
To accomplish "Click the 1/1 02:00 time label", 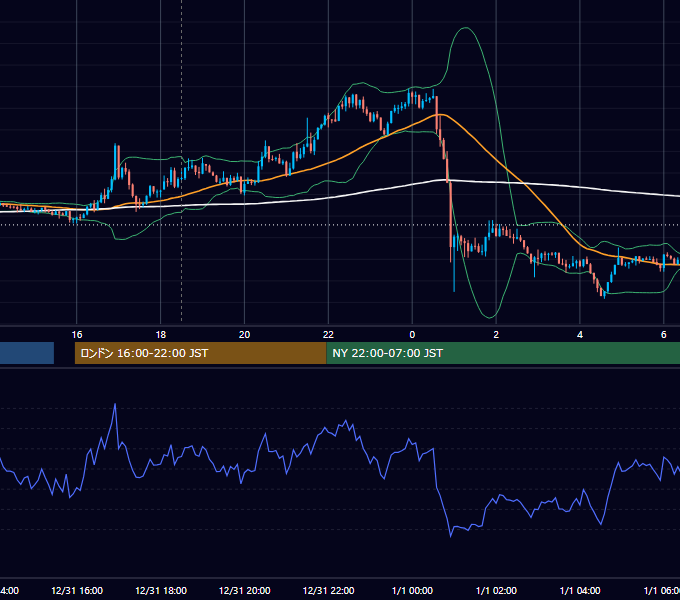I will (496, 590).
